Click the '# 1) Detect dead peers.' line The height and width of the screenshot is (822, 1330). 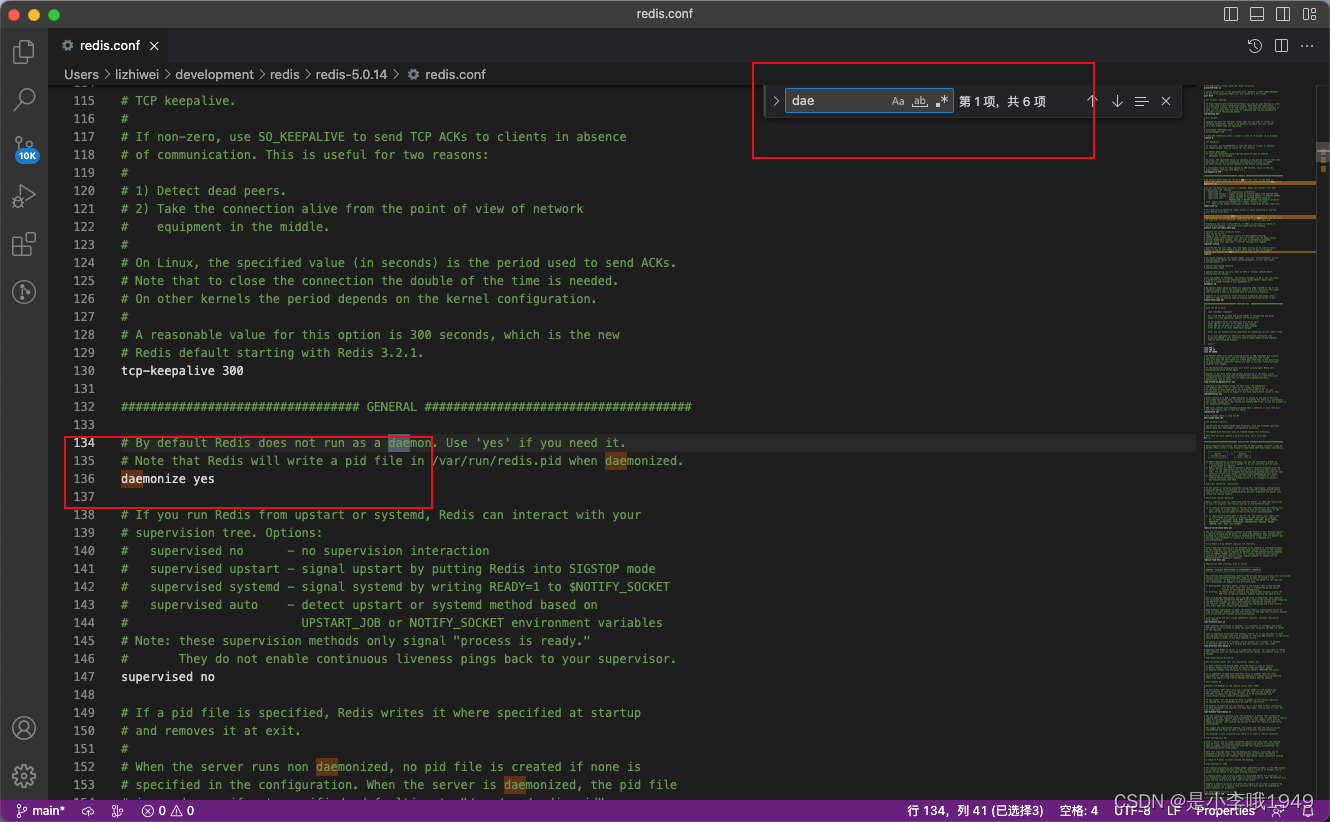(x=203, y=191)
